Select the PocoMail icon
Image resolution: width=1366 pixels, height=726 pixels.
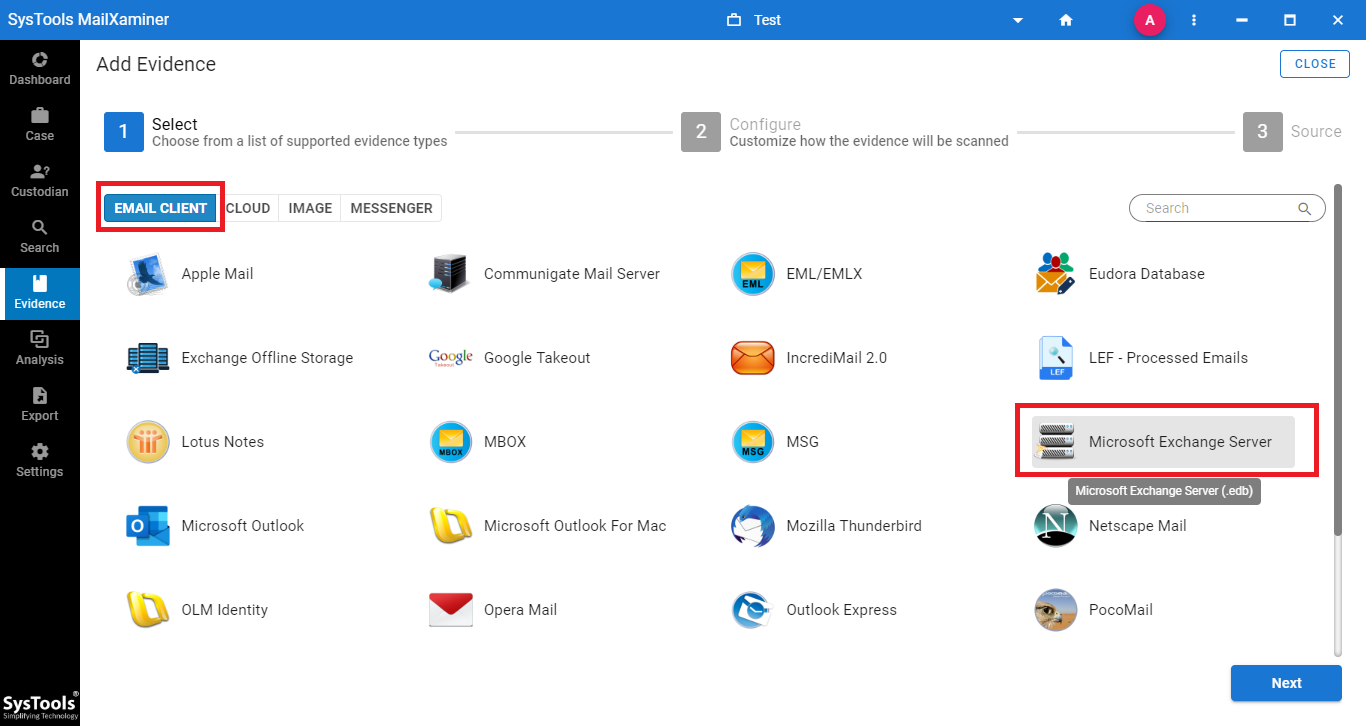coord(1056,610)
